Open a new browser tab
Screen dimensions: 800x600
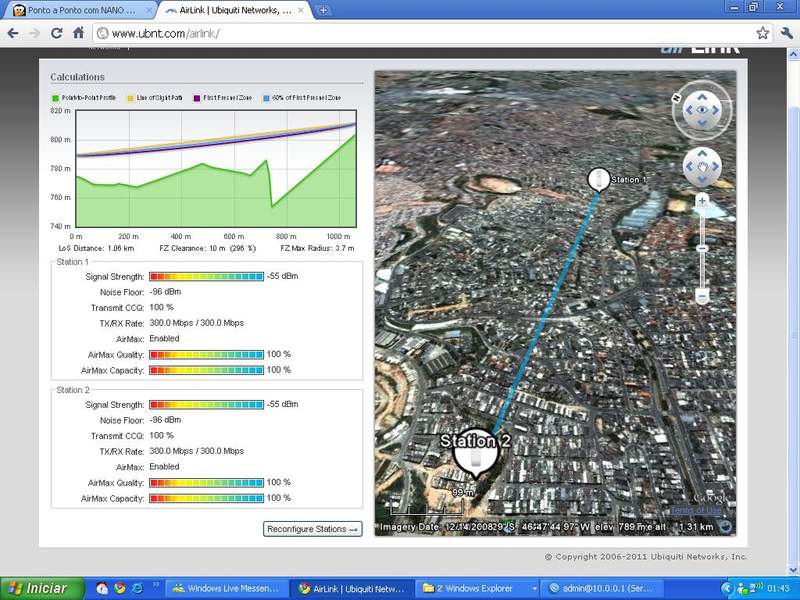coord(323,10)
